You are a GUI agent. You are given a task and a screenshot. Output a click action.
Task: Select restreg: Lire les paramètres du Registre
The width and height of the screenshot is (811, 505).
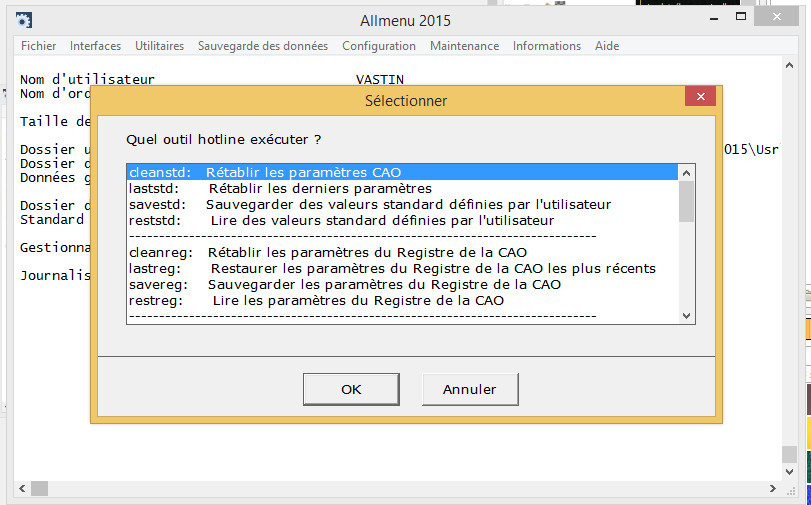click(402, 301)
